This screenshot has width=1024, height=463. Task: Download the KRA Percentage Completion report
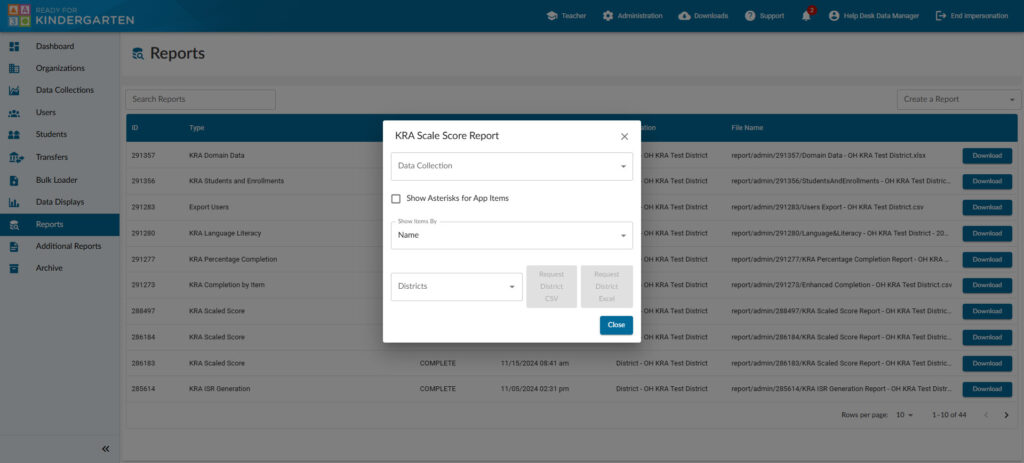point(987,259)
